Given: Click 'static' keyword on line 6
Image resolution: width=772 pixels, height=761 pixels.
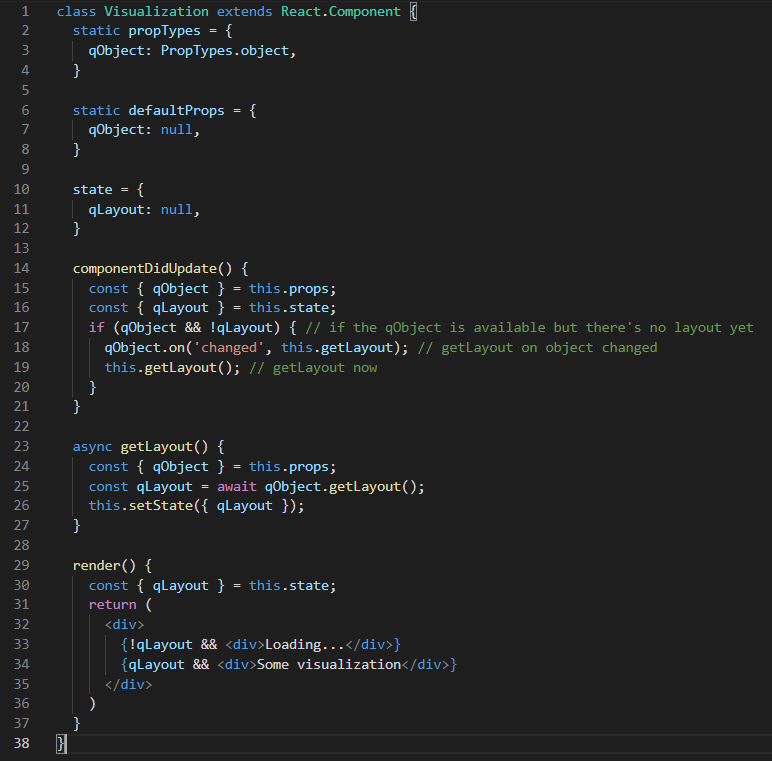Looking at the screenshot, I should click(96, 110).
